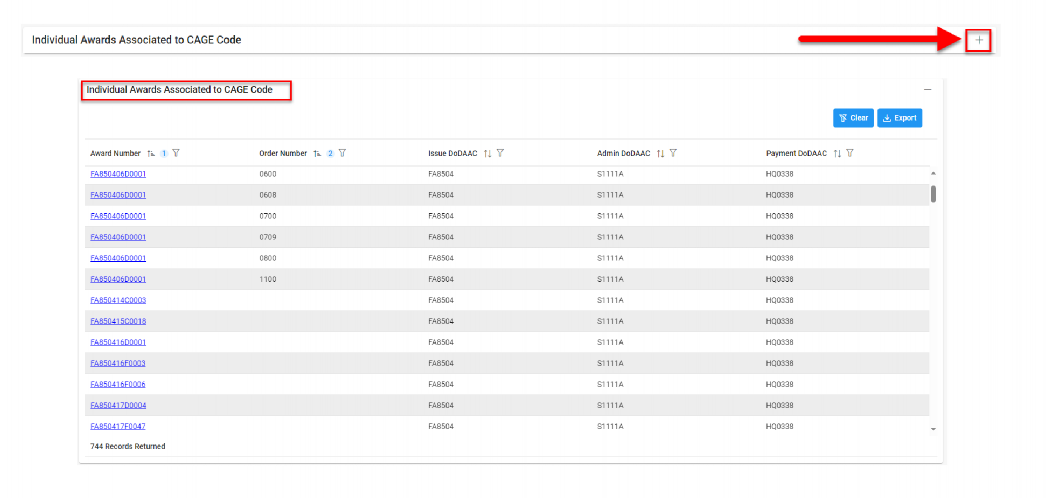Open award link FA850416F0006

(118, 384)
